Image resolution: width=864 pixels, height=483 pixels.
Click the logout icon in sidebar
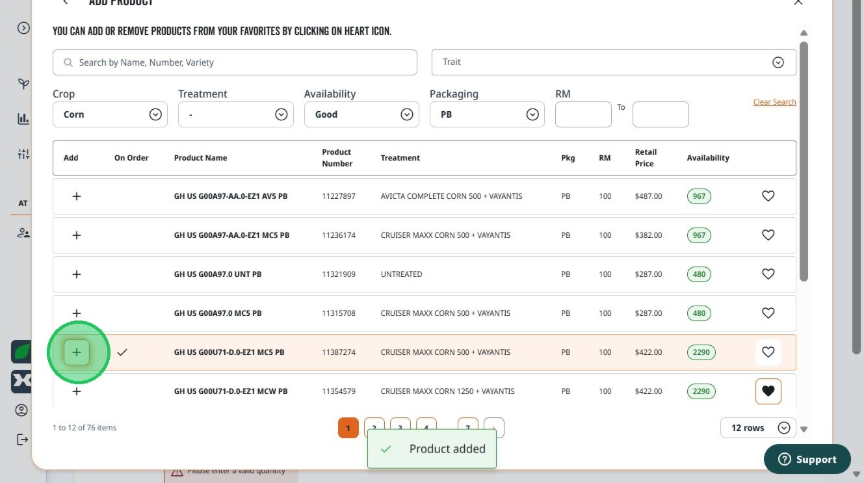coord(22,439)
